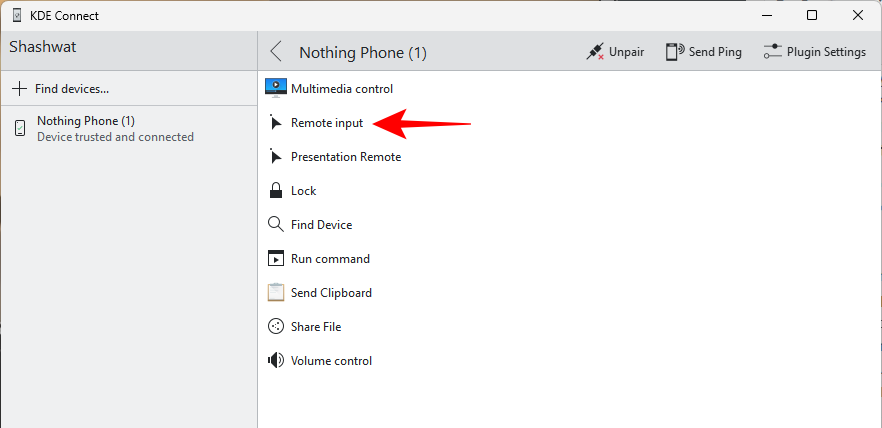This screenshot has height=428, width=882.
Task: Send Ping to the phone
Action: [x=703, y=52]
